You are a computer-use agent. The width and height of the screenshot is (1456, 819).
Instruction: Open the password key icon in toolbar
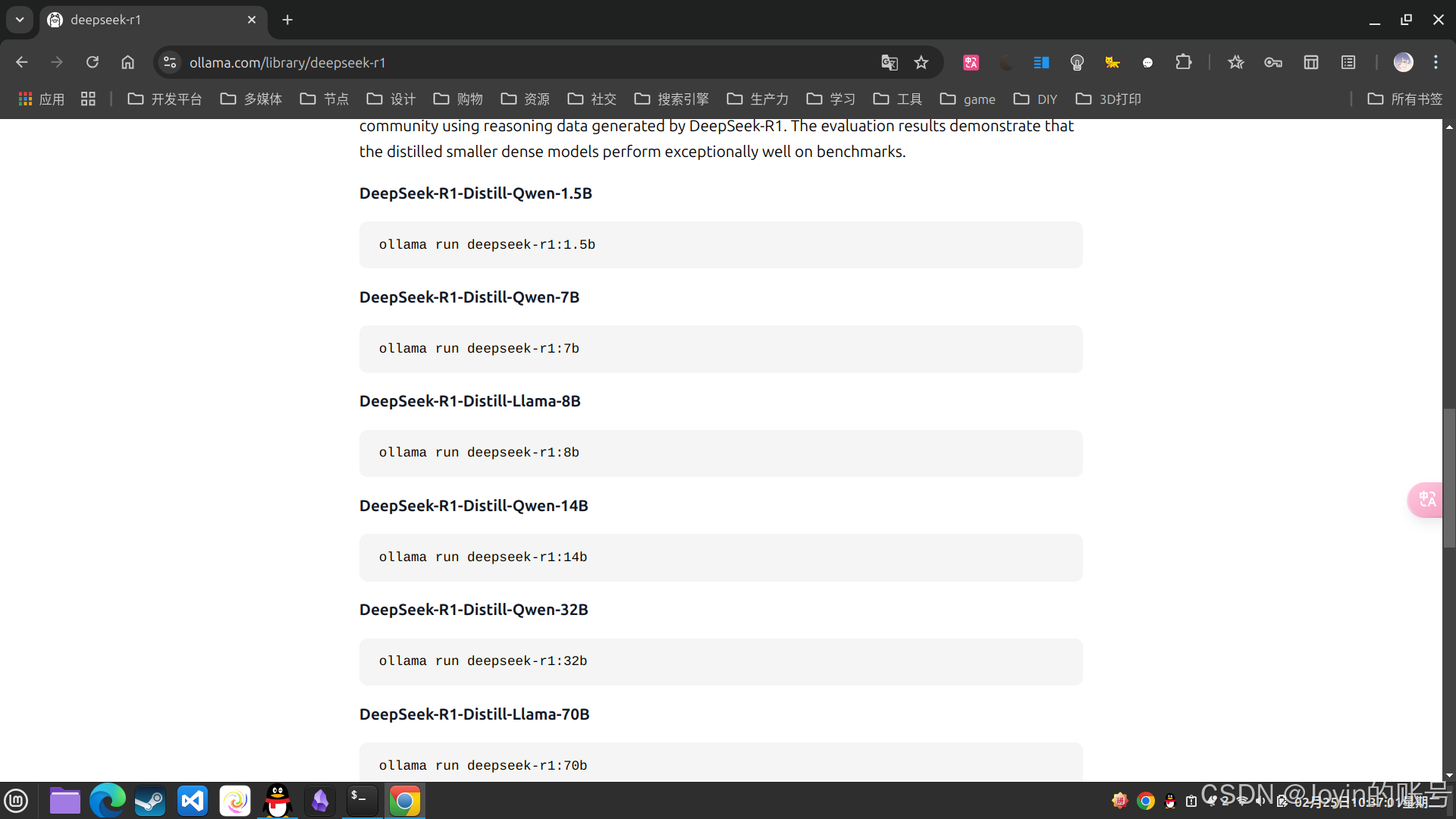click(1273, 62)
